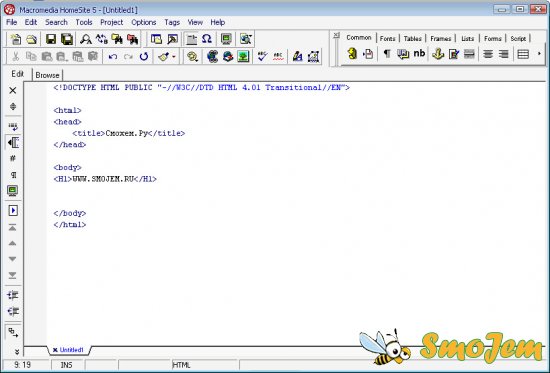Apply Center alignment icon
This screenshot has width=550, height=373.
[488, 54]
